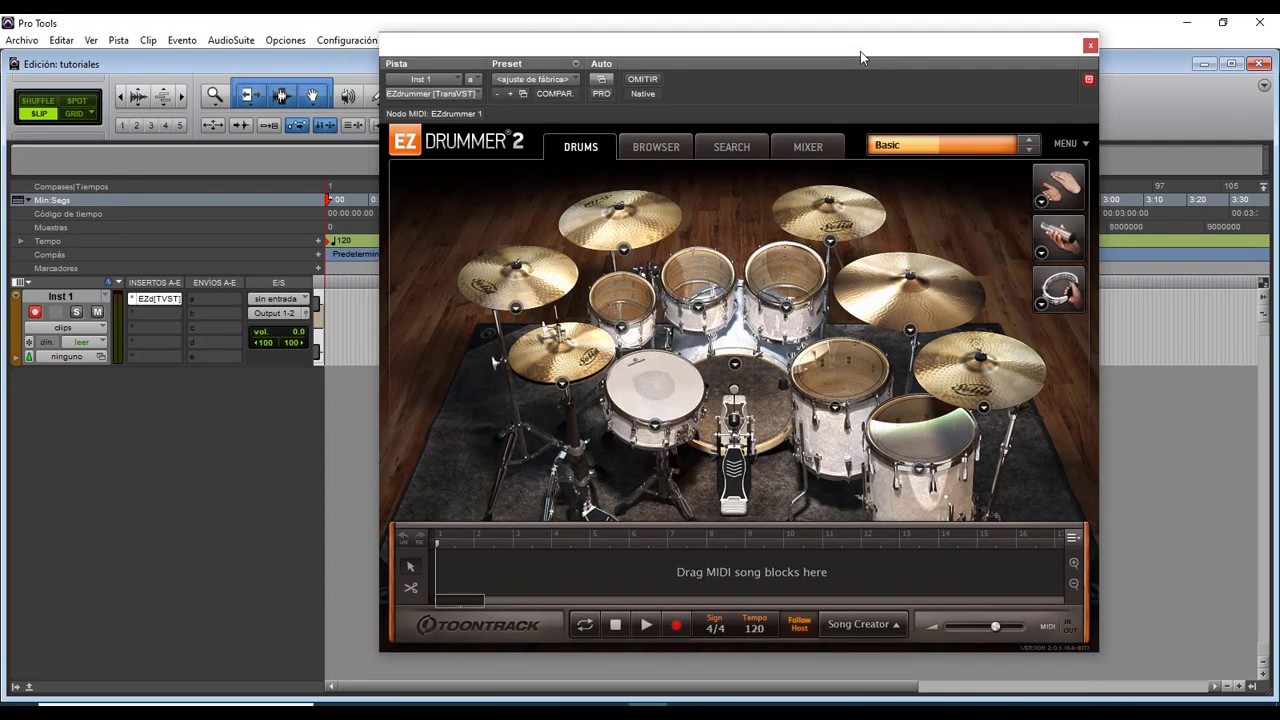The width and height of the screenshot is (1280, 720).
Task: Switch to the BROWSER tab
Action: click(656, 147)
